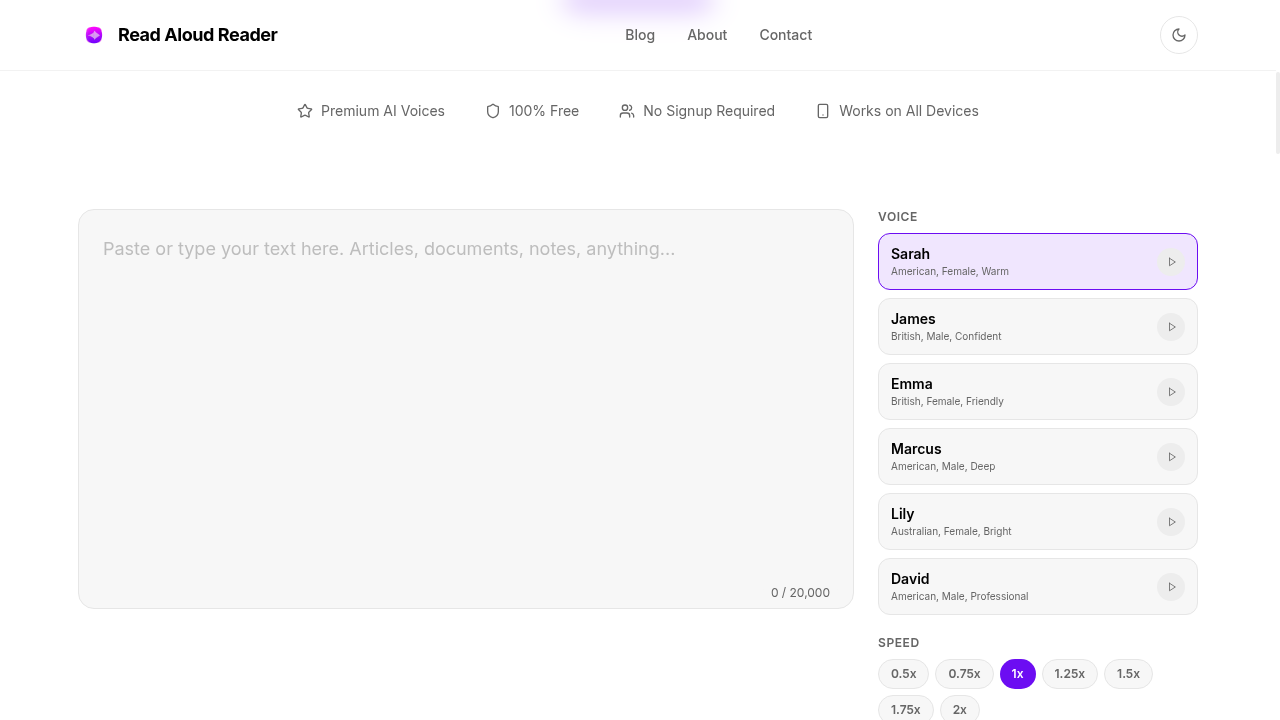Click the phone icon beside Works on All Devices

[x=823, y=111]
